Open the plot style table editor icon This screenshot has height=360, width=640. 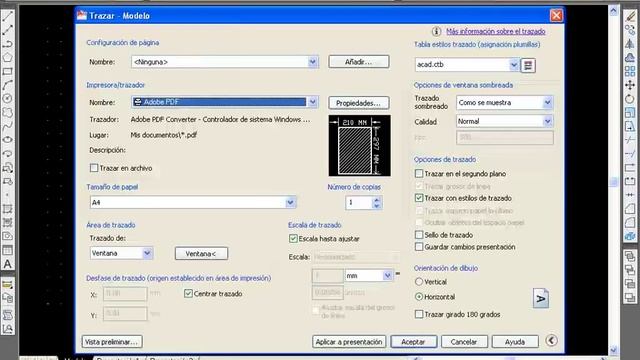(x=528, y=65)
